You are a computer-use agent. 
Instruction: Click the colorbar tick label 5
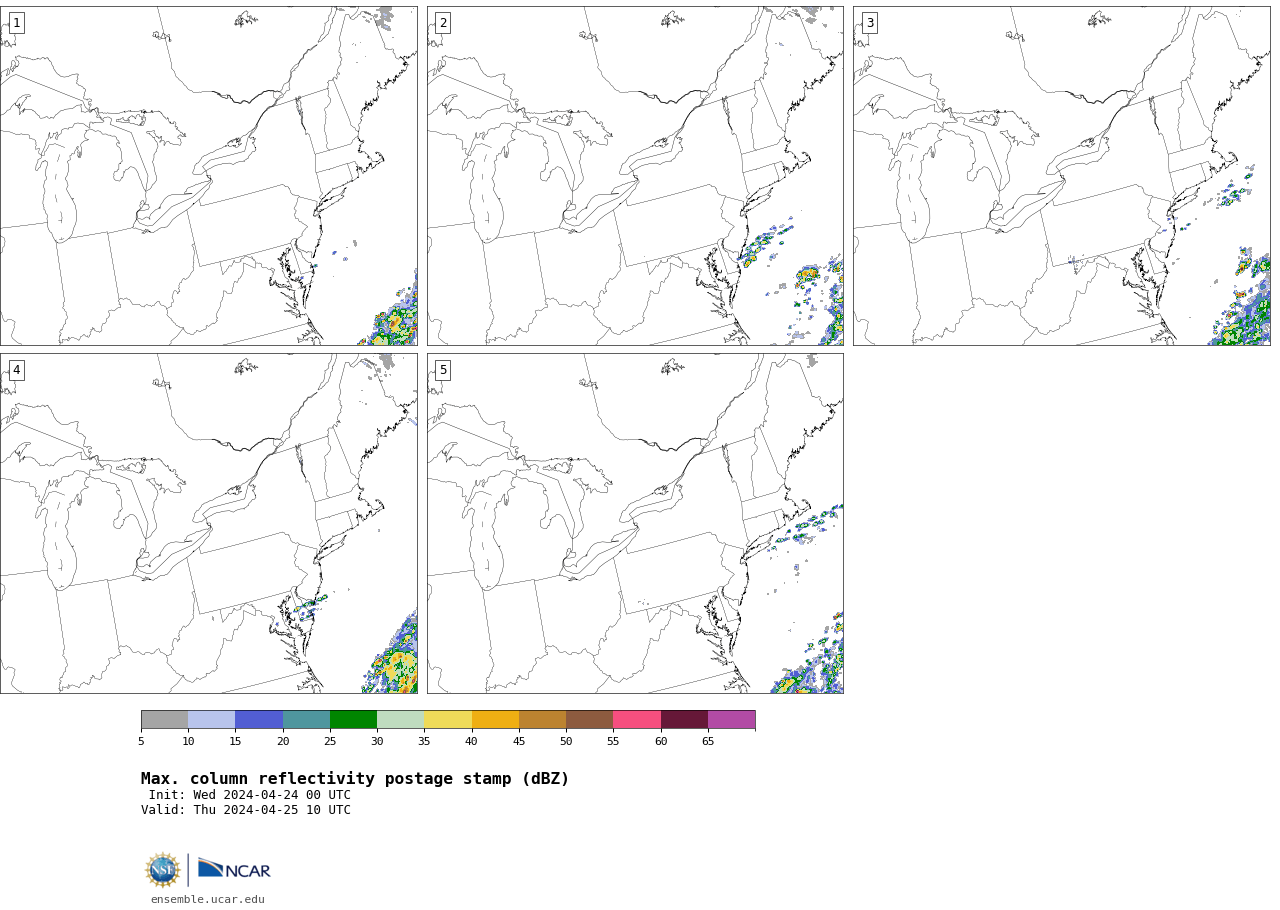click(x=141, y=741)
